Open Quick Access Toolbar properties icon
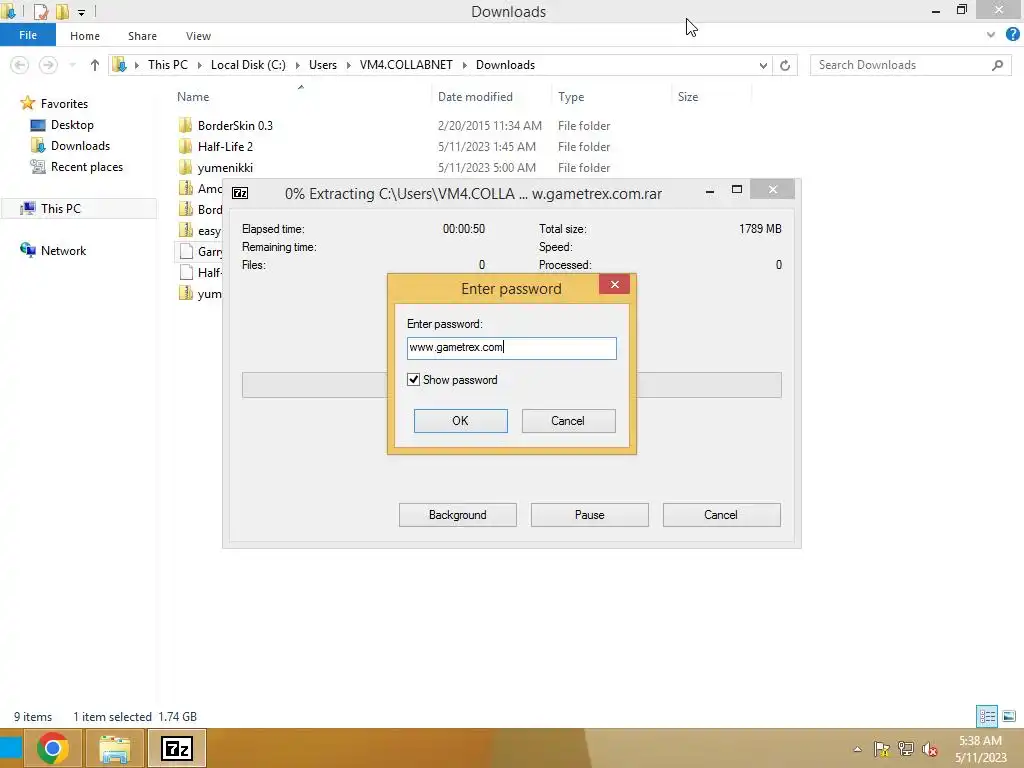Image resolution: width=1024 pixels, height=768 pixels. (x=40, y=11)
